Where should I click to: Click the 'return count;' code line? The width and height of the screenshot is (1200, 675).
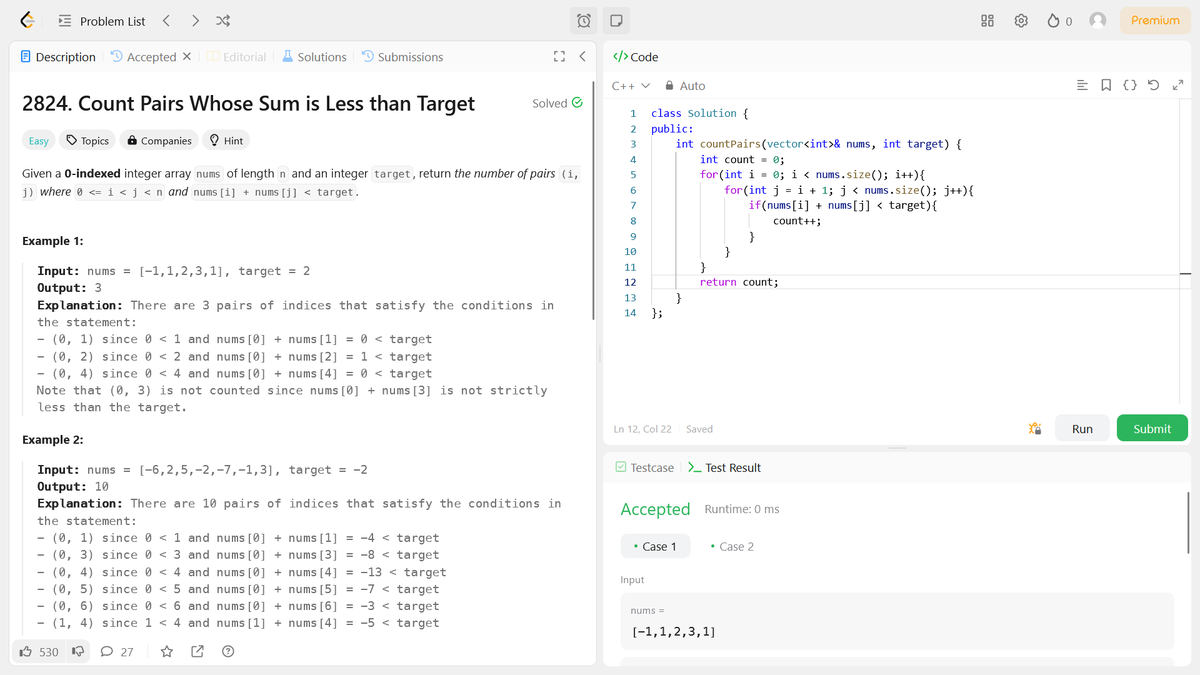tap(739, 282)
